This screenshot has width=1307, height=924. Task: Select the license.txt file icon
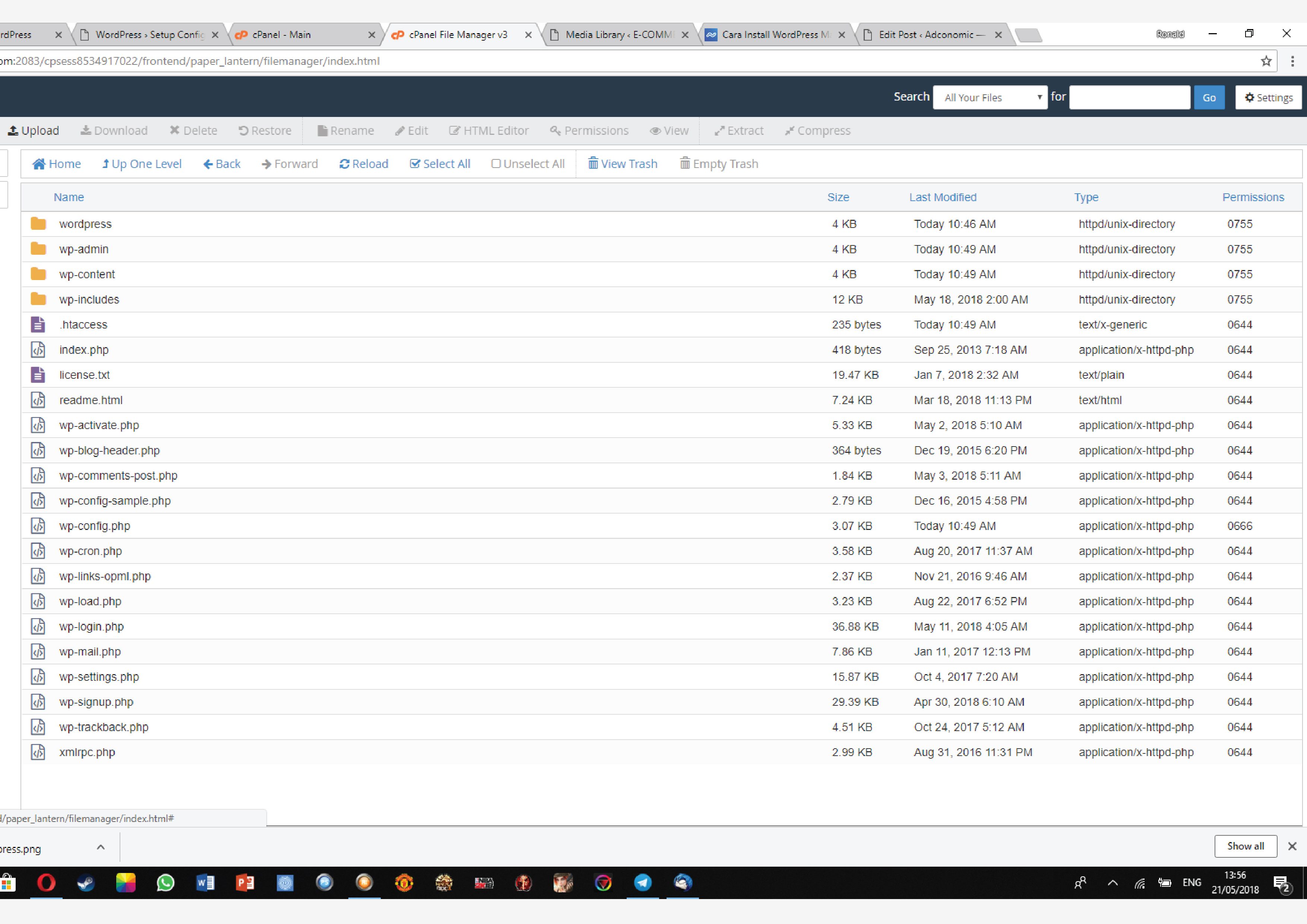38,374
